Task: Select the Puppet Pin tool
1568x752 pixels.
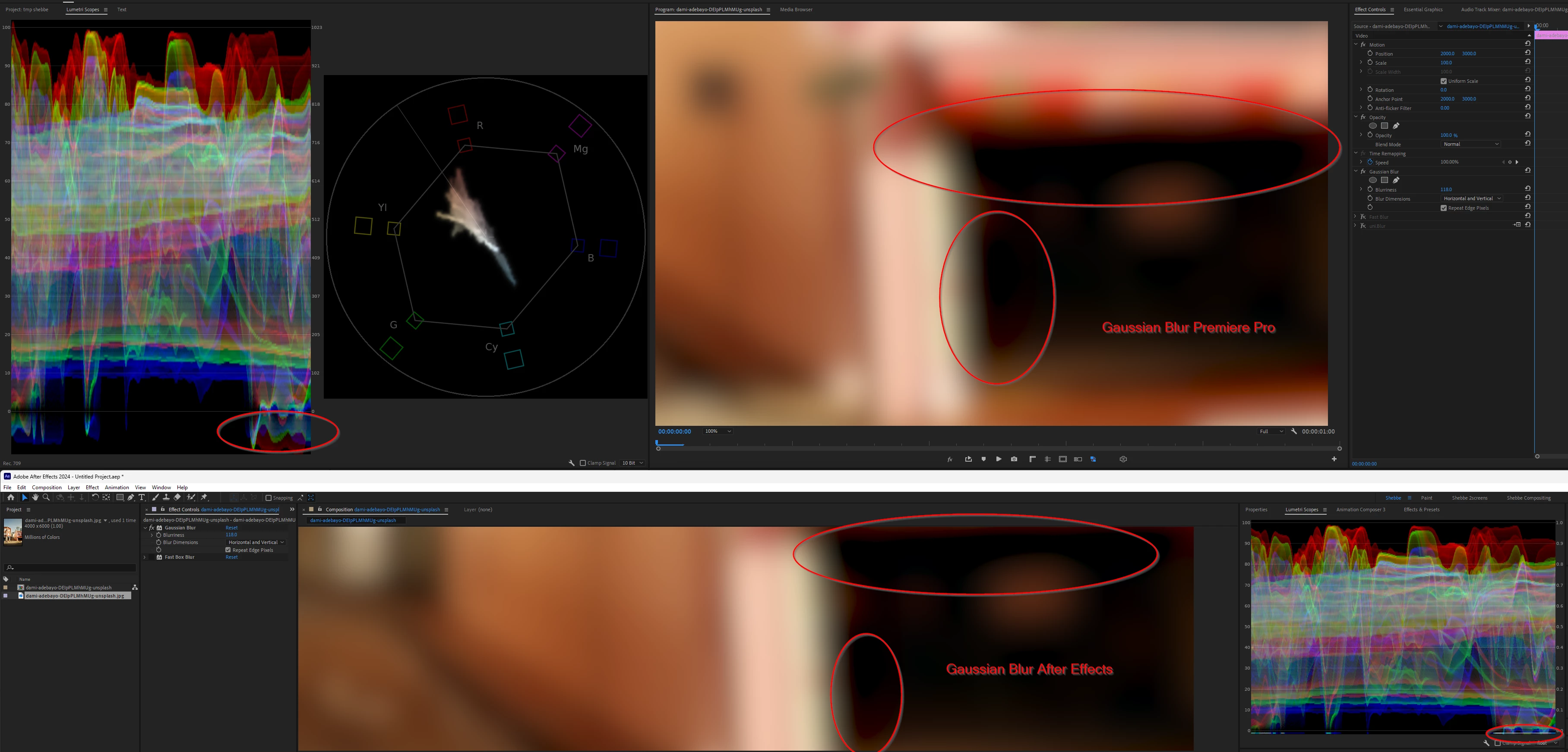Action: (204, 497)
